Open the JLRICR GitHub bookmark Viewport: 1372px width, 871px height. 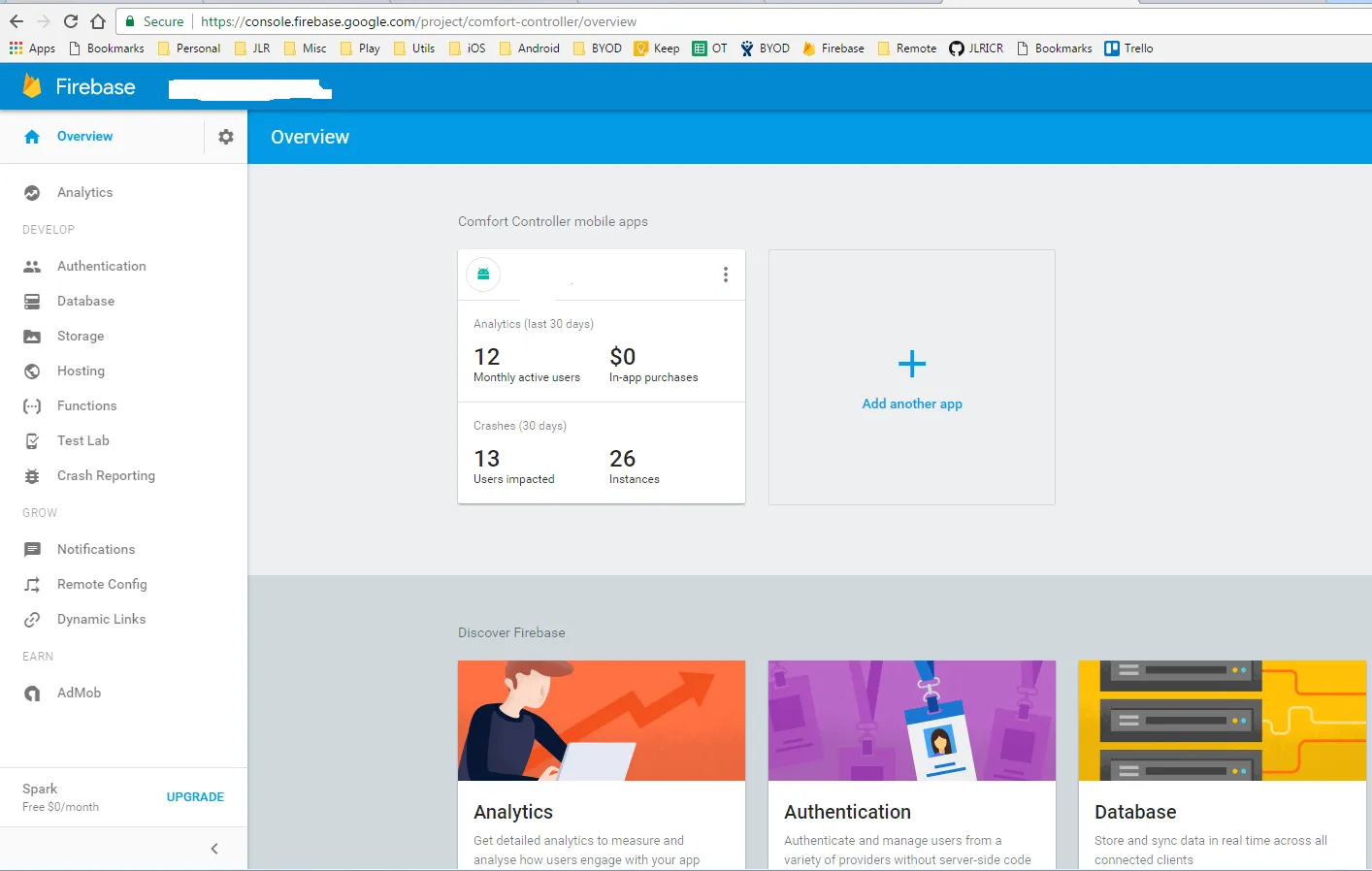976,48
